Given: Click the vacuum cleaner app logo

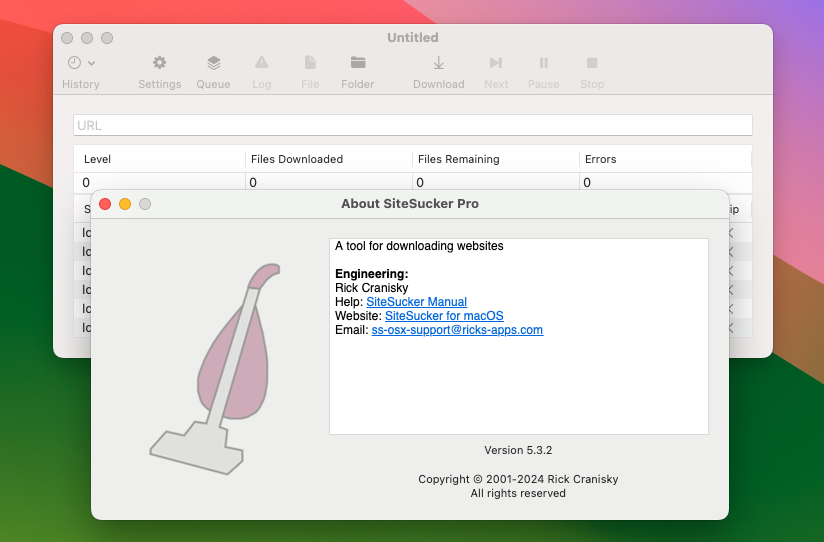Looking at the screenshot, I should coord(215,369).
